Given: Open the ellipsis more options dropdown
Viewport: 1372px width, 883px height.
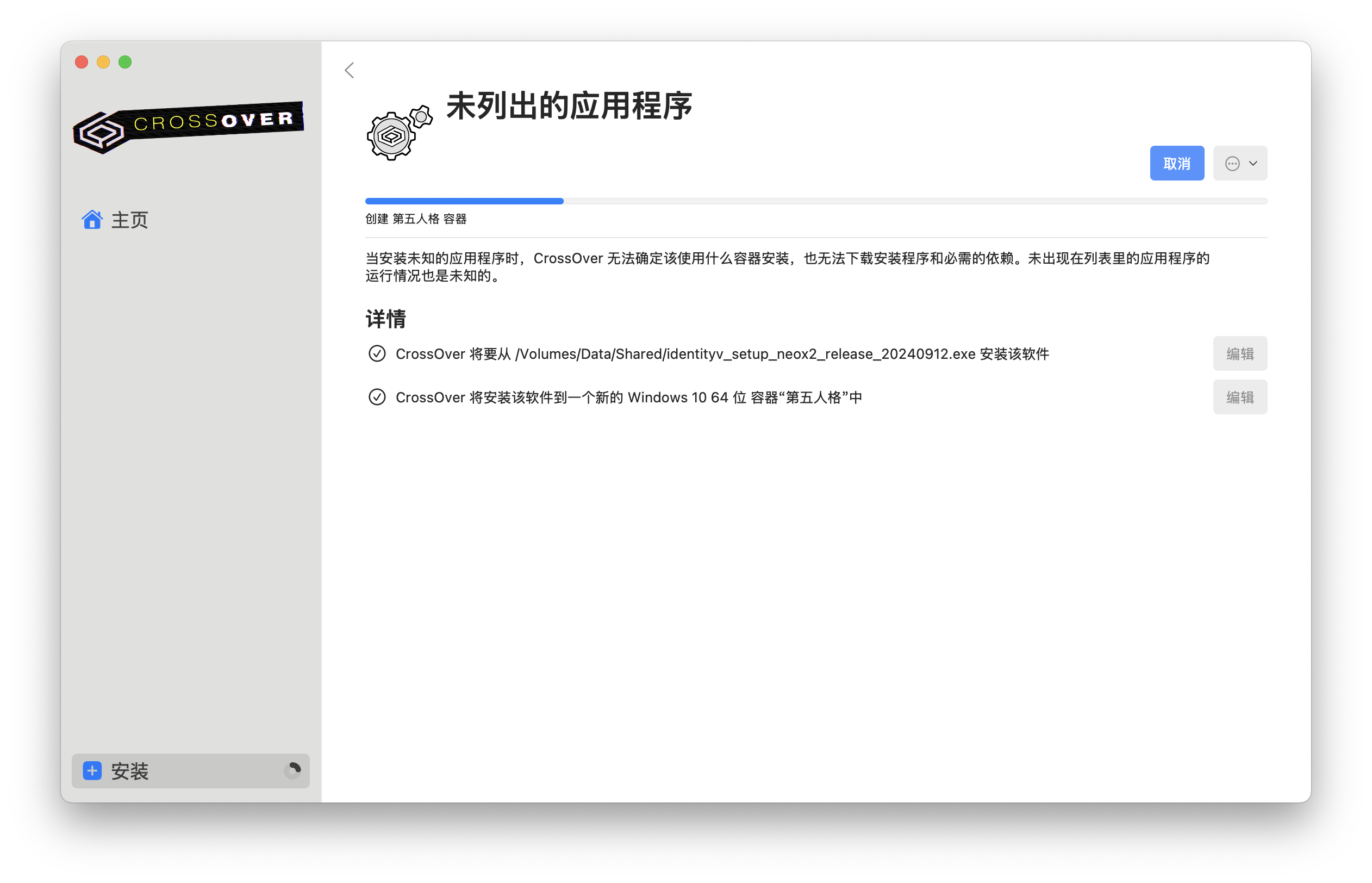Looking at the screenshot, I should [x=1239, y=164].
